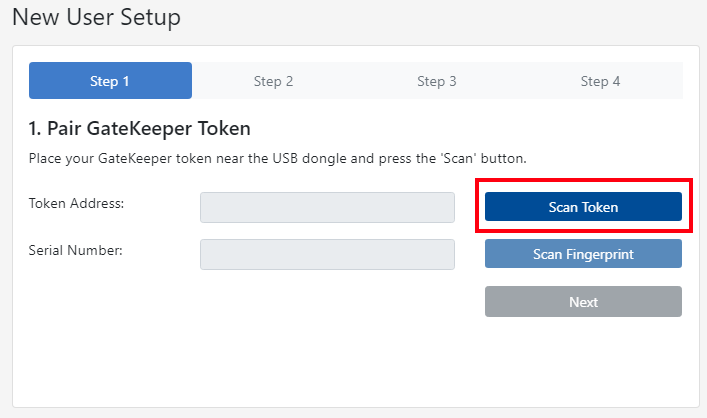
Task: Select the empty box beside Token Address
Action: pos(327,207)
